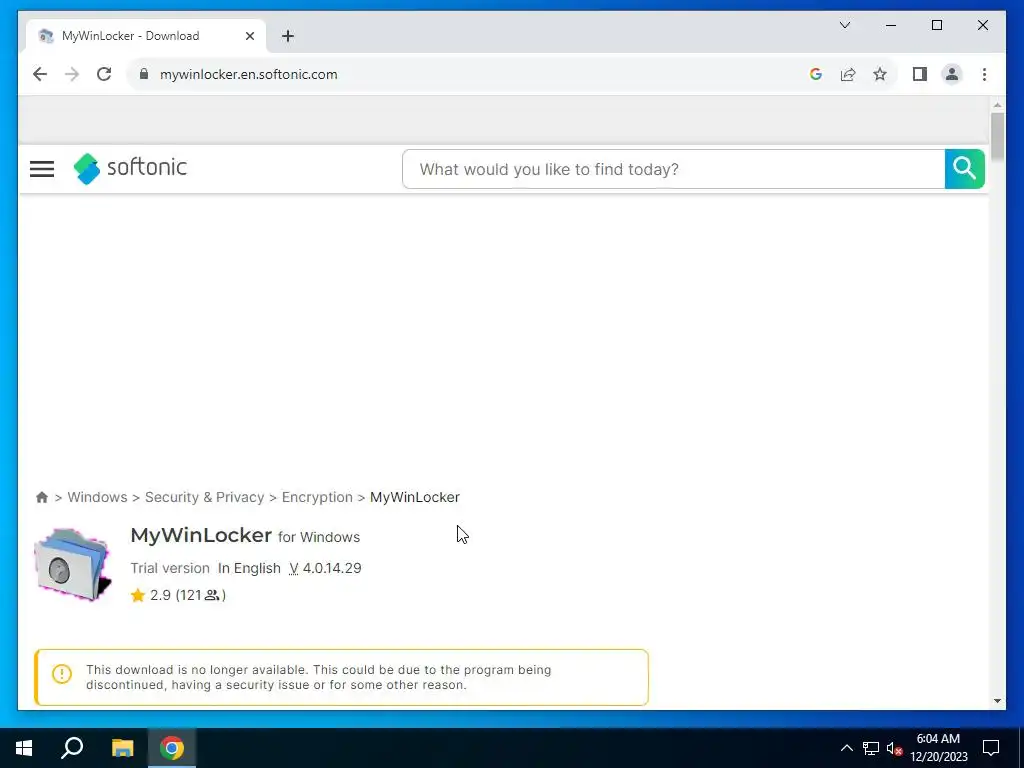Click the scrollbar down arrow
1024x768 pixels.
point(997,701)
